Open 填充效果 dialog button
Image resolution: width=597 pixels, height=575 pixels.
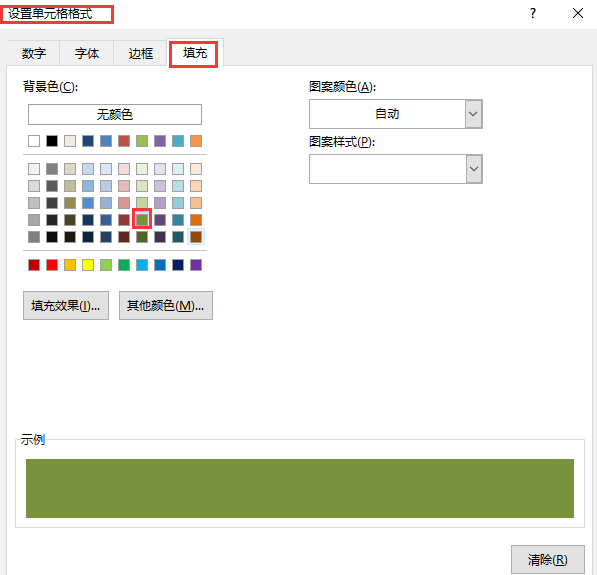click(x=66, y=305)
